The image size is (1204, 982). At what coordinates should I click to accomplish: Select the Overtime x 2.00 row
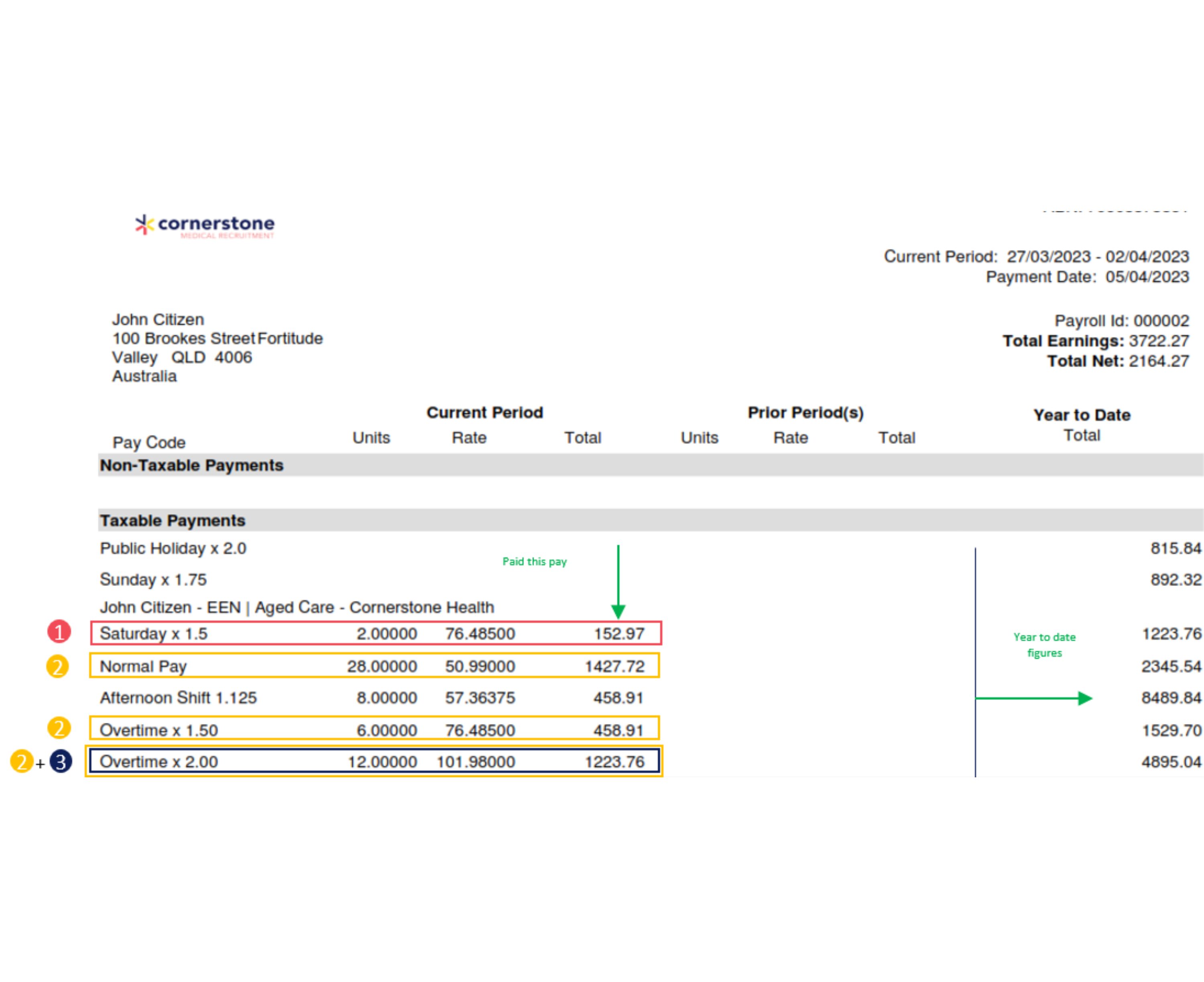[374, 761]
